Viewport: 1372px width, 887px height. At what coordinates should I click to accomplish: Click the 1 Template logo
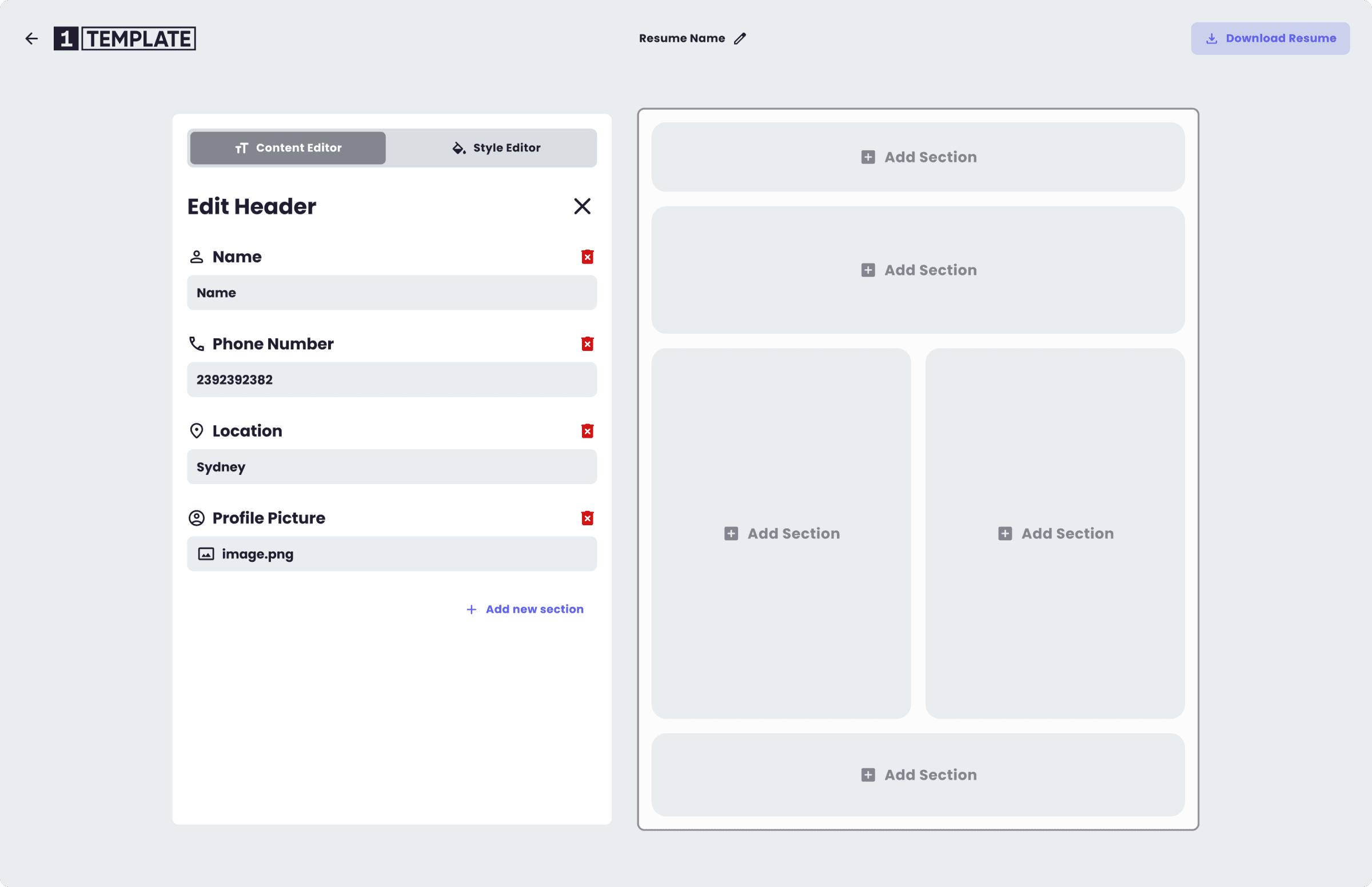[125, 39]
